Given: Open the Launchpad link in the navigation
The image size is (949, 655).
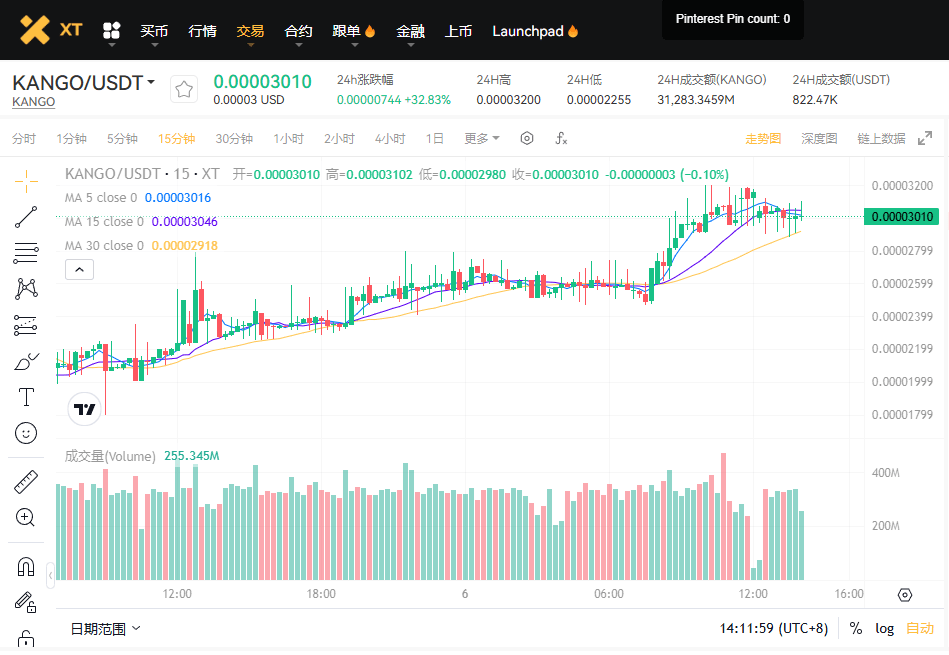Looking at the screenshot, I should point(535,31).
